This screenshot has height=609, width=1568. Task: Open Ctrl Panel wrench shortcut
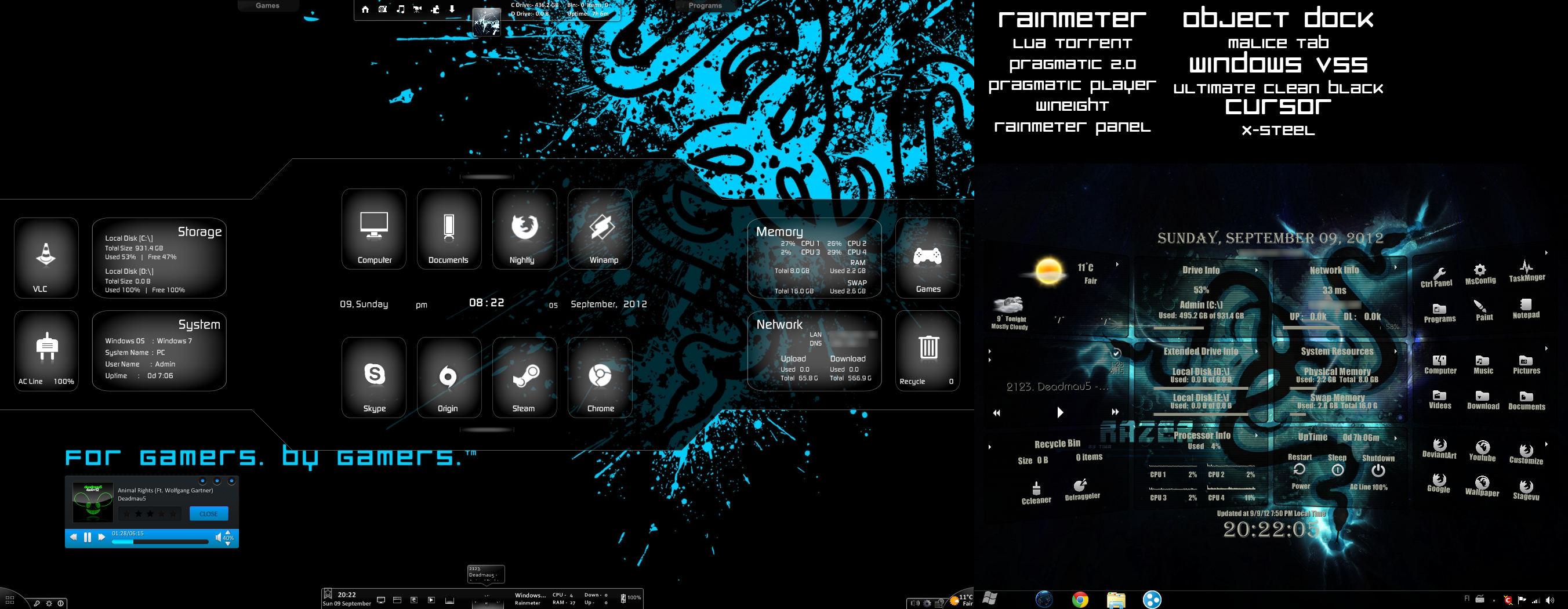click(1438, 277)
